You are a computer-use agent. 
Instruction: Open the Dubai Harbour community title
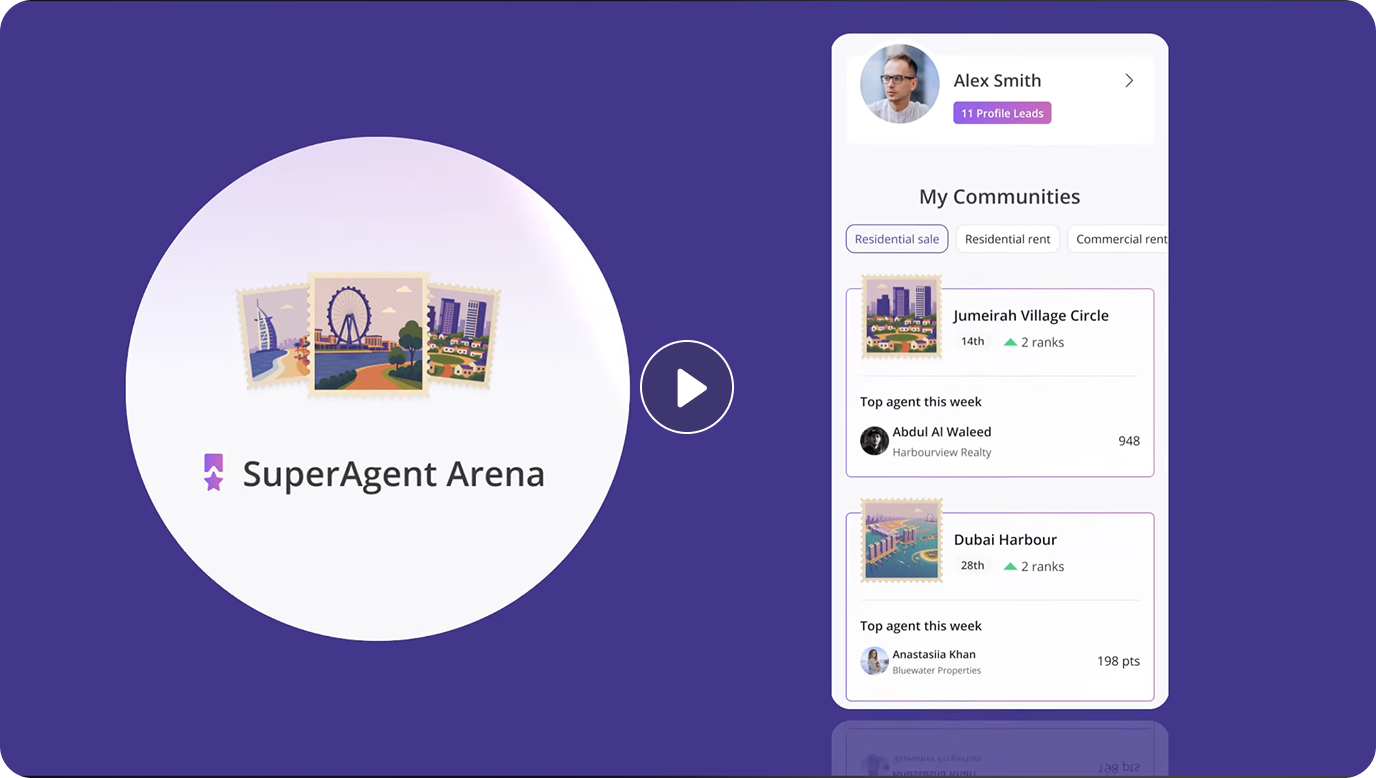click(x=1005, y=539)
